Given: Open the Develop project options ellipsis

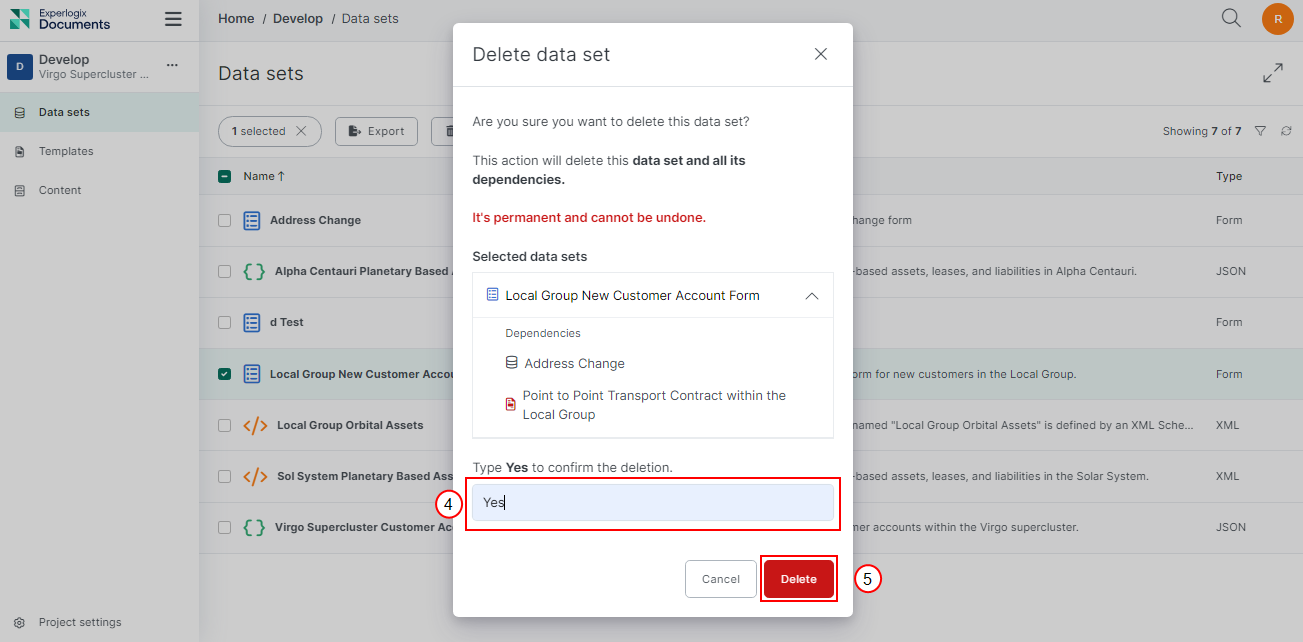Looking at the screenshot, I should (x=172, y=65).
